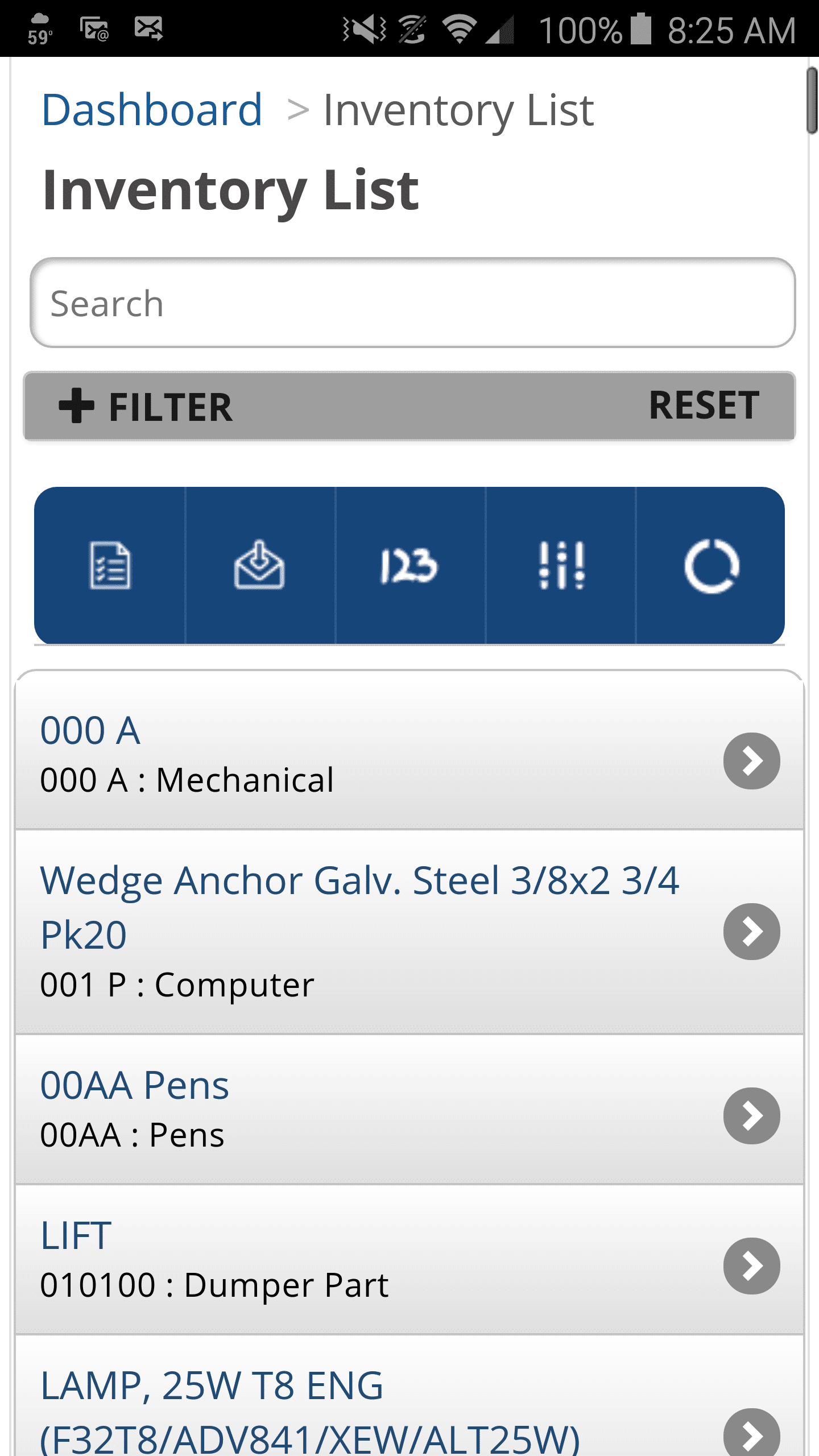The image size is (819, 1456).
Task: Expand the FILTER bar
Action: 171,407
